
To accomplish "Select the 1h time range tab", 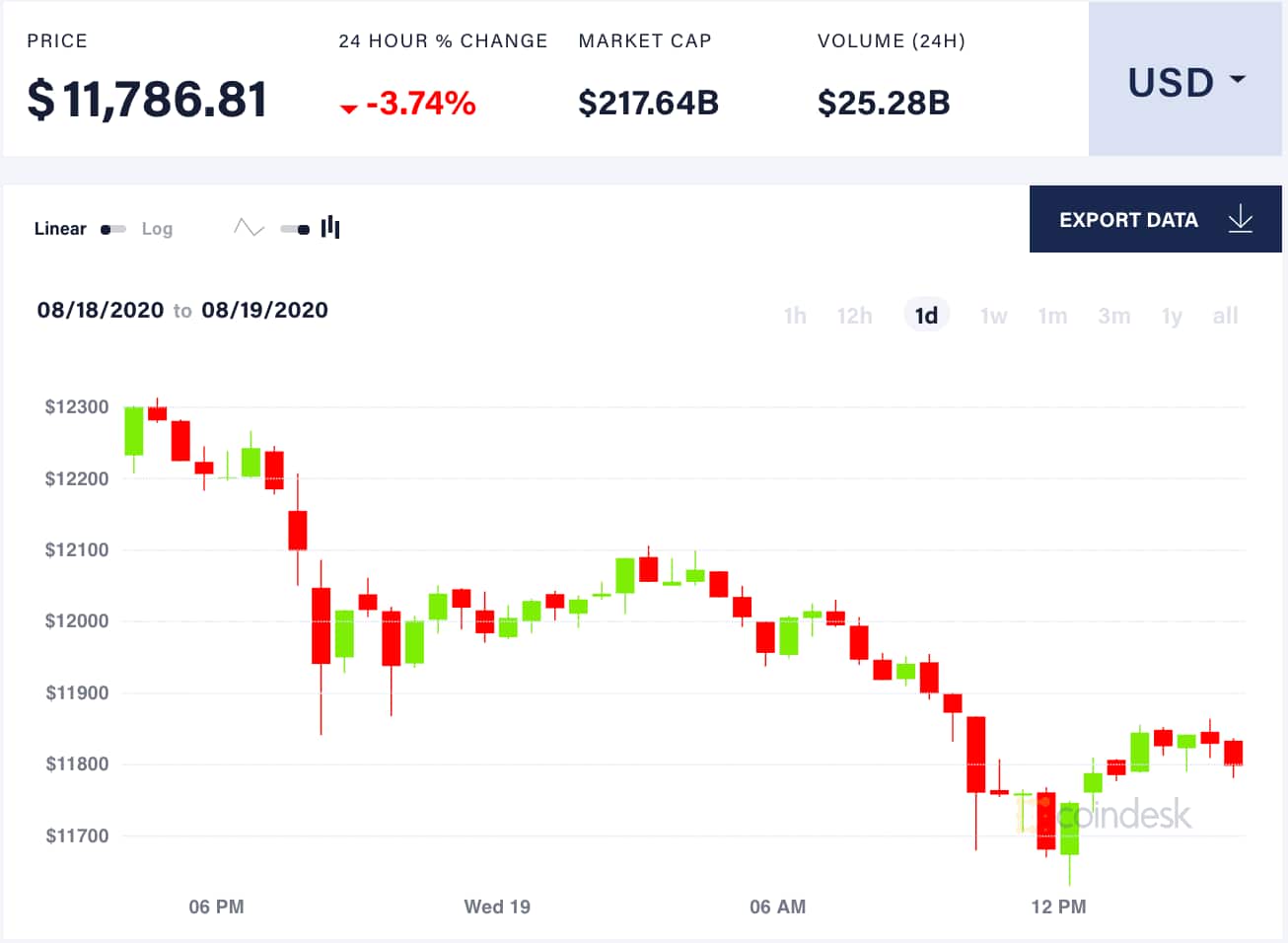I will pos(795,315).
